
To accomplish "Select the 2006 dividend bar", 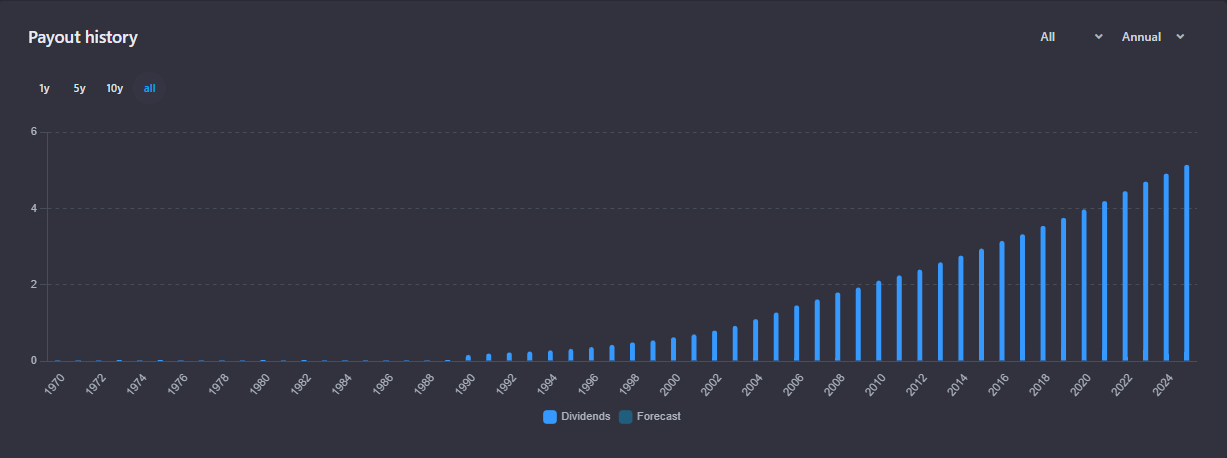I will (797, 333).
